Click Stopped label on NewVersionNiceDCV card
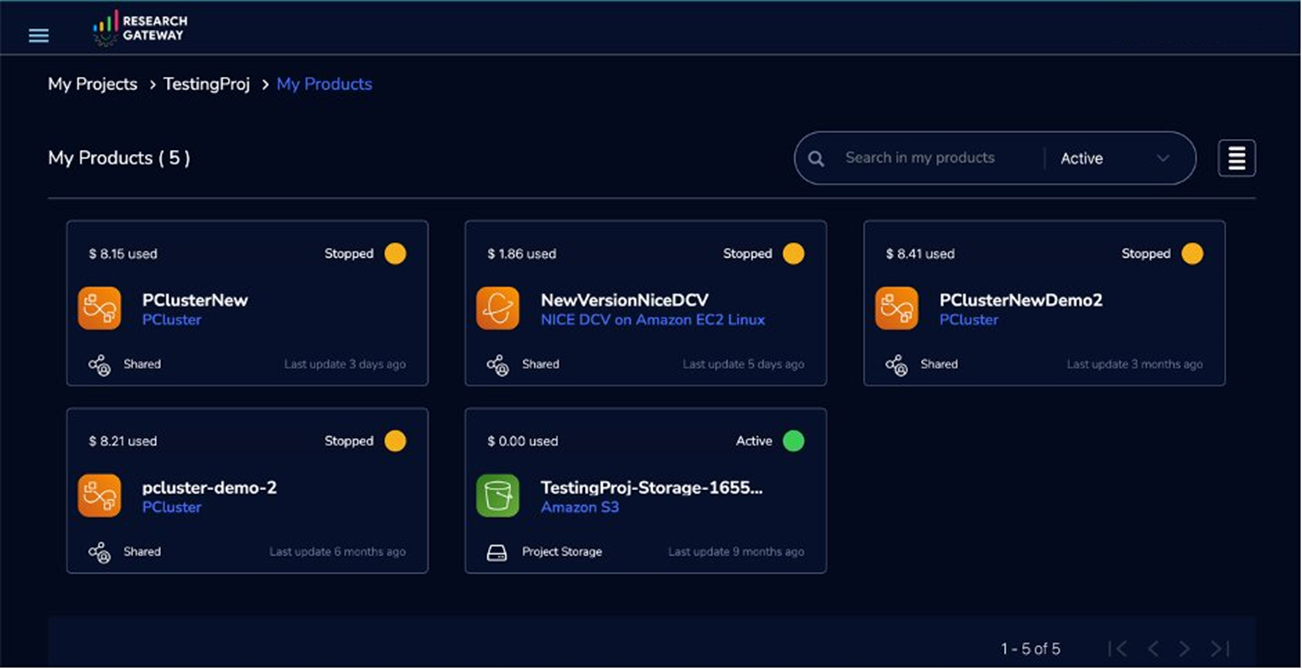 (748, 254)
